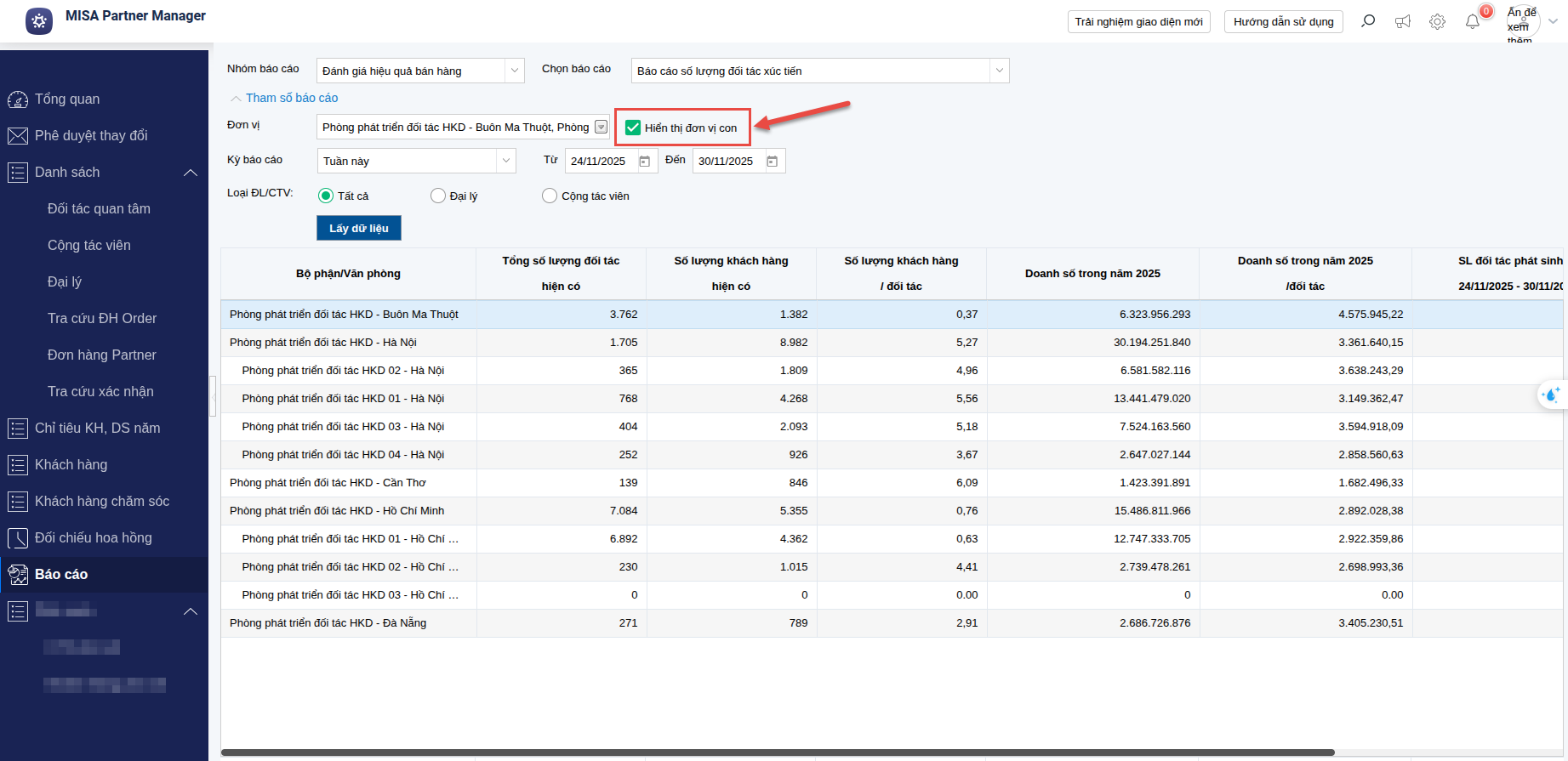The height and width of the screenshot is (761, 1568).
Task: Open the announcements megaphone icon
Action: pyautogui.click(x=1403, y=22)
